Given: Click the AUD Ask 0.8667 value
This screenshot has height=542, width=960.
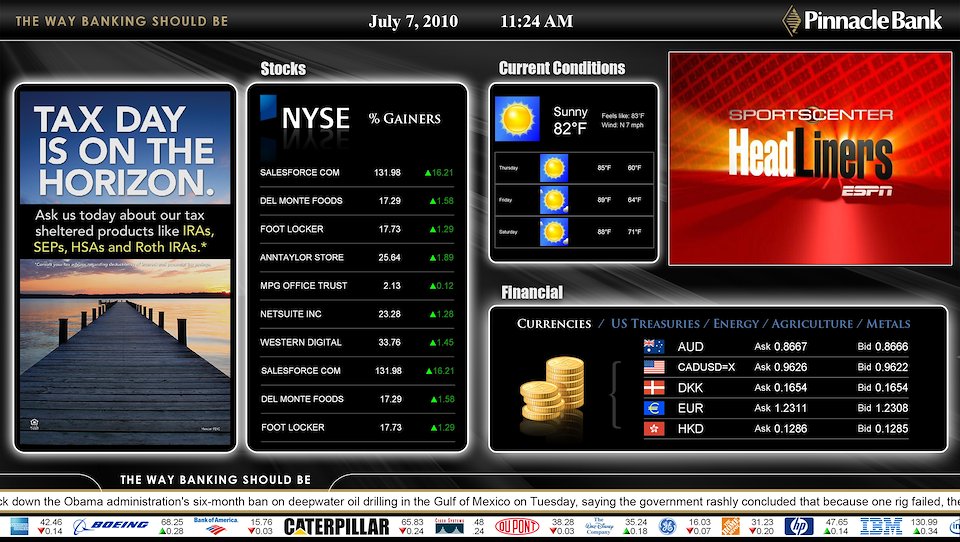Looking at the screenshot, I should pos(781,347).
